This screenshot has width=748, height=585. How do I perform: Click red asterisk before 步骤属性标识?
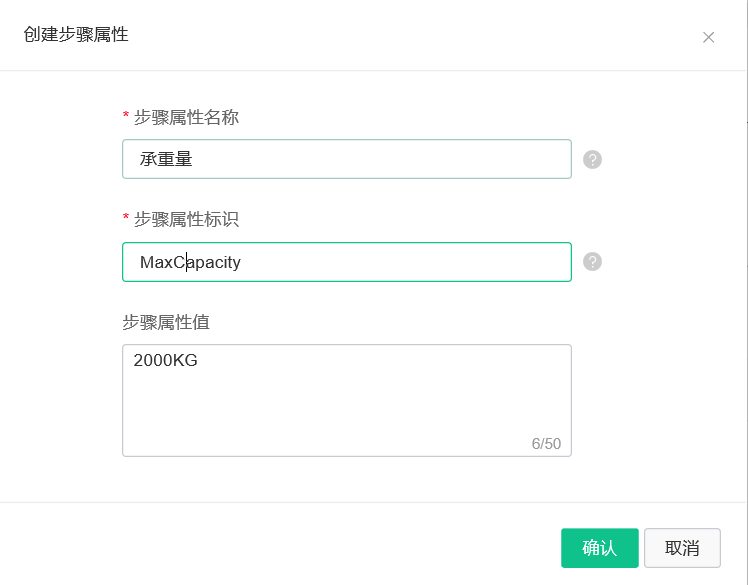pos(126,217)
